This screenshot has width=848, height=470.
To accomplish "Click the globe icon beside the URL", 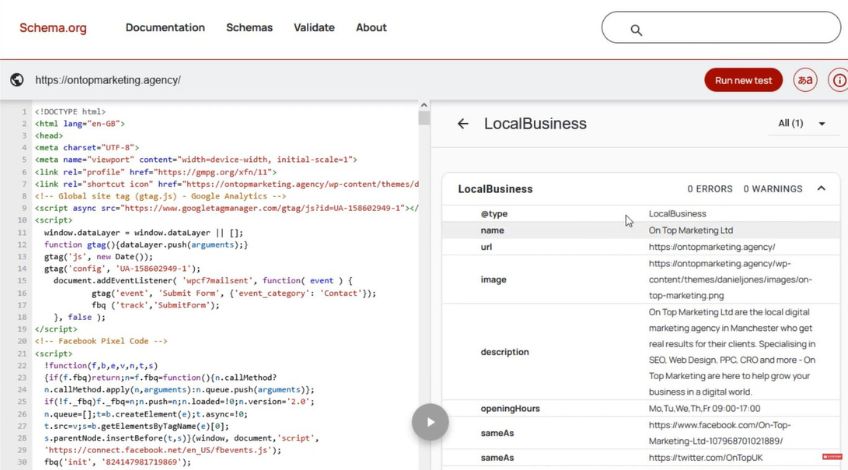I will [x=17, y=80].
